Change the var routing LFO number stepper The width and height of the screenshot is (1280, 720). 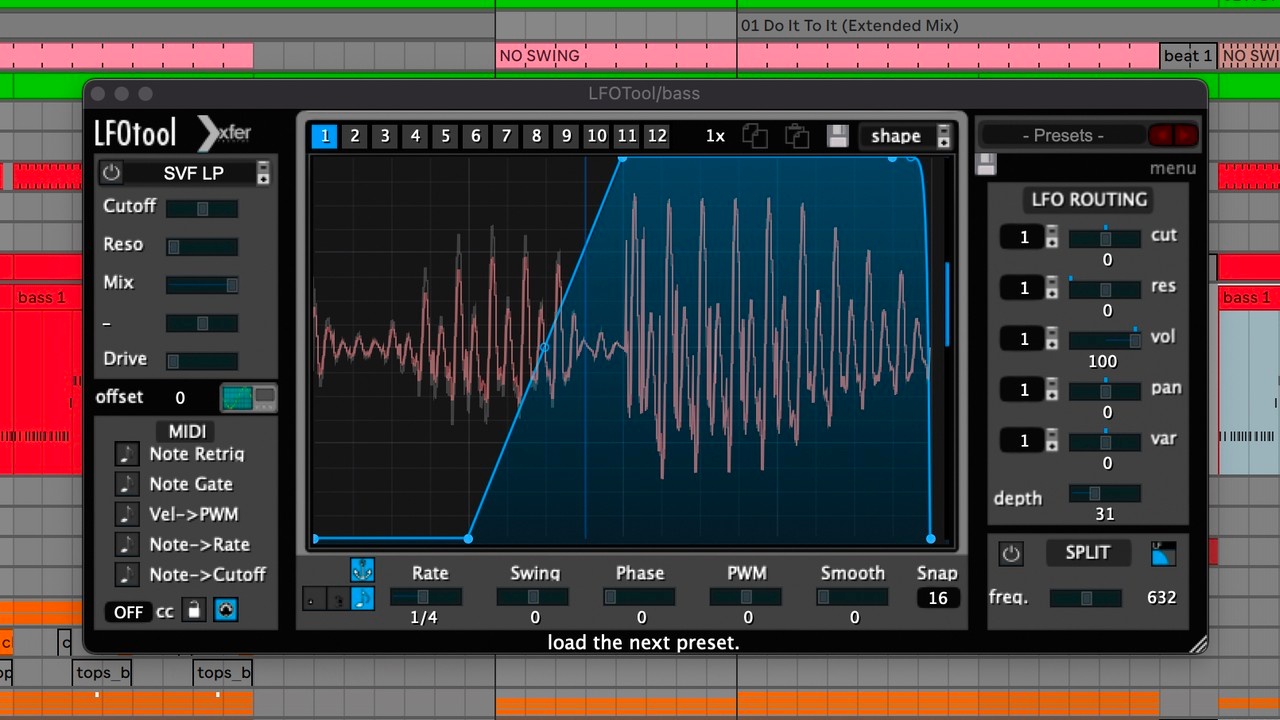pos(1052,441)
